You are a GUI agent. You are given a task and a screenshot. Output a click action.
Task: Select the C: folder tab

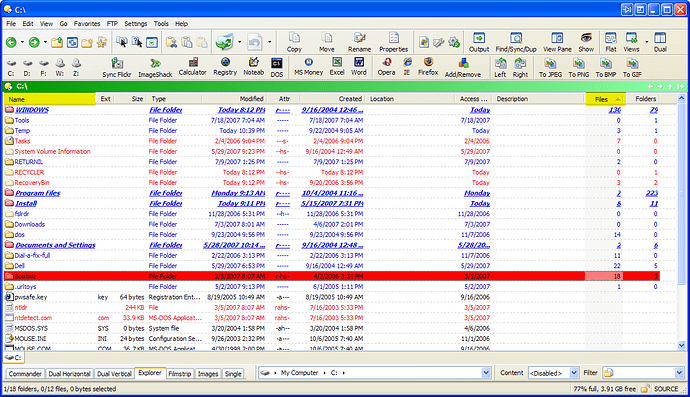coord(14,358)
